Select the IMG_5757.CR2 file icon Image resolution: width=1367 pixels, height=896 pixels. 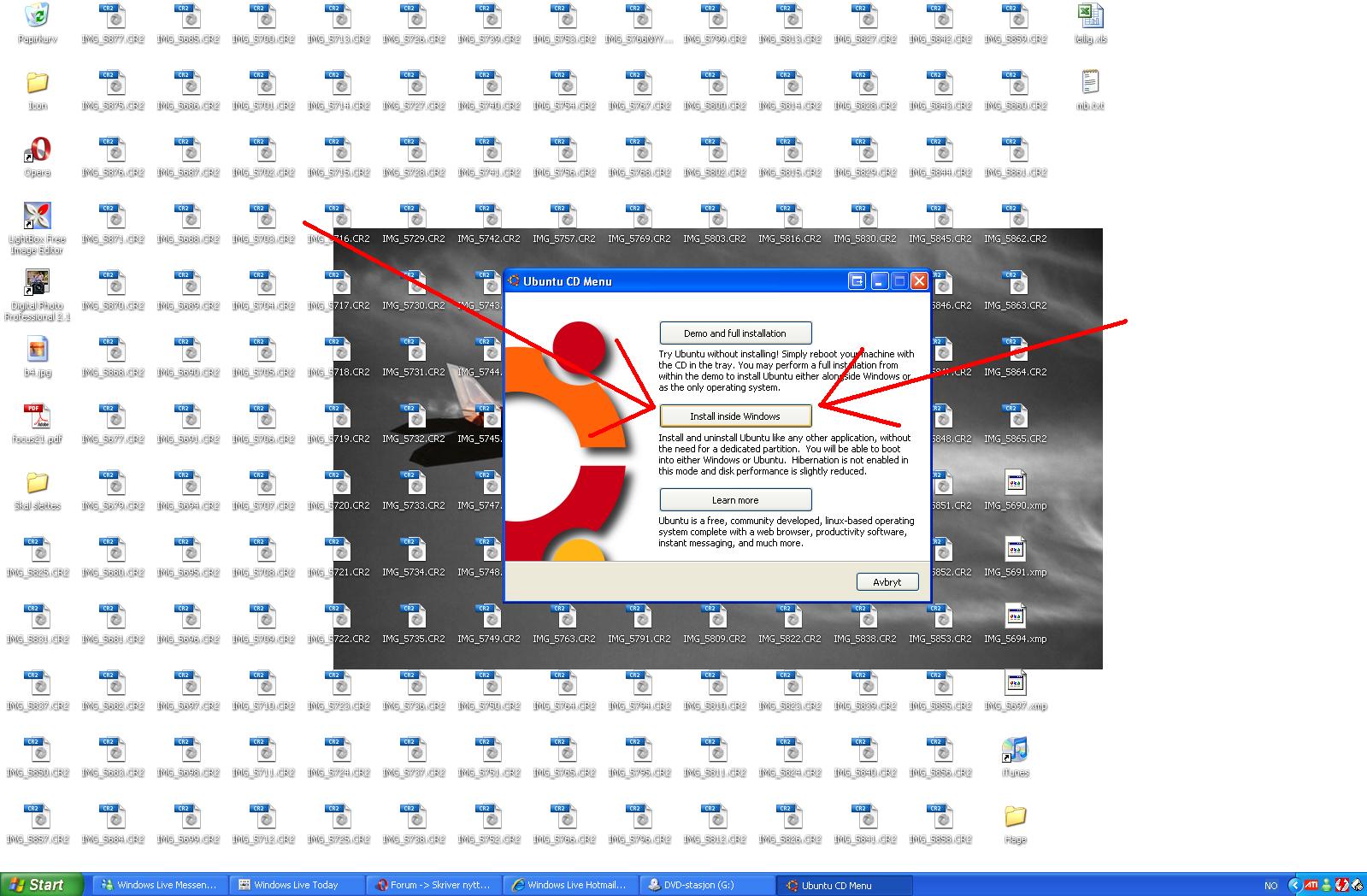tap(564, 216)
